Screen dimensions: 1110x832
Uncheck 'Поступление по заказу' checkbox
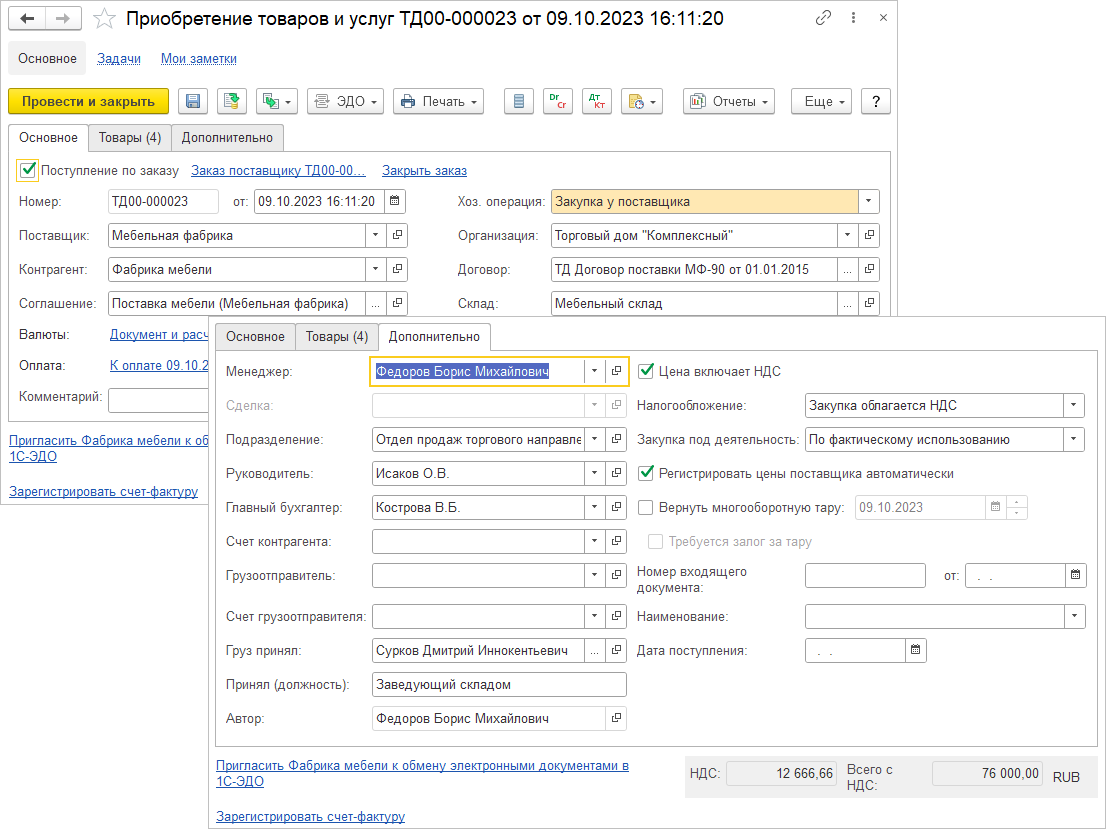[x=28, y=170]
